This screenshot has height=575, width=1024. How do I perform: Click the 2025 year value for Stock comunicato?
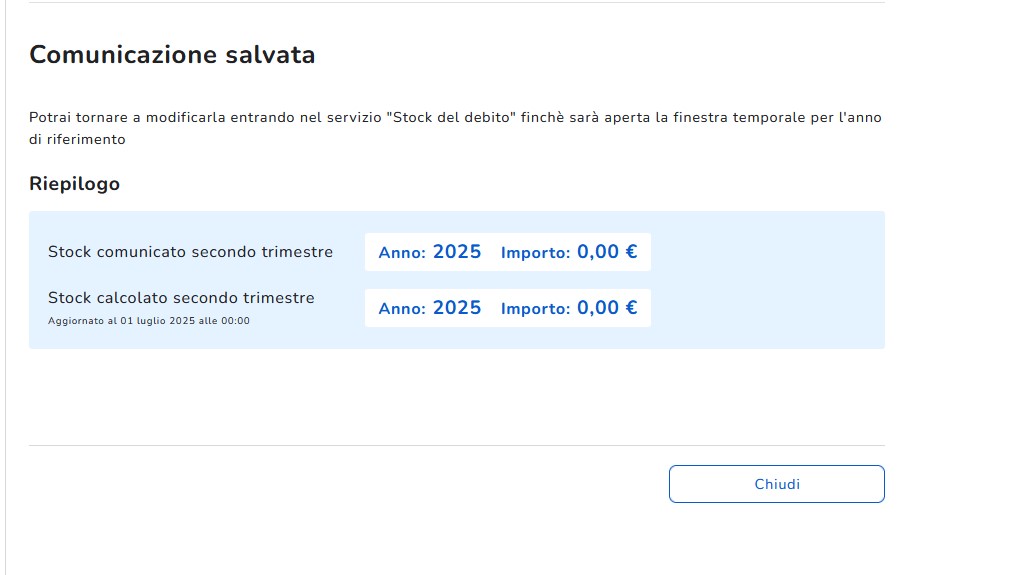pyautogui.click(x=457, y=252)
